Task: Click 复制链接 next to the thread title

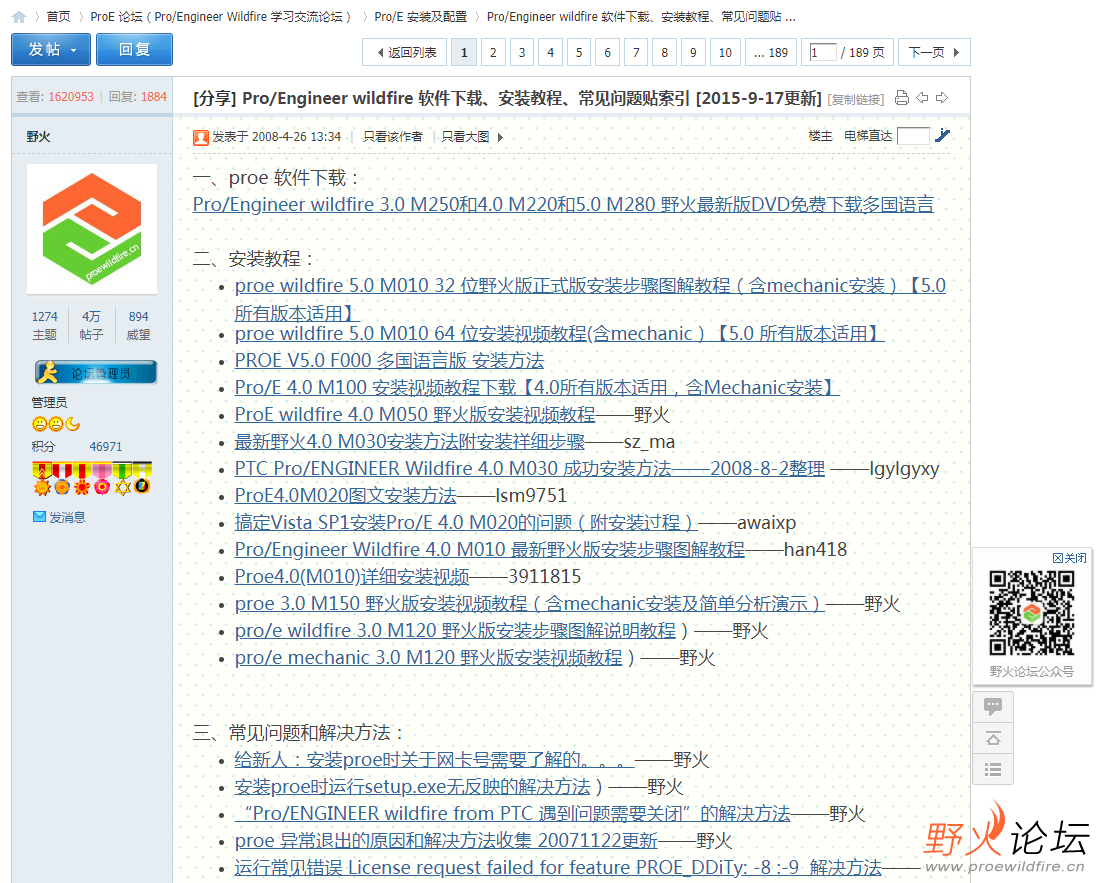Action: click(856, 100)
